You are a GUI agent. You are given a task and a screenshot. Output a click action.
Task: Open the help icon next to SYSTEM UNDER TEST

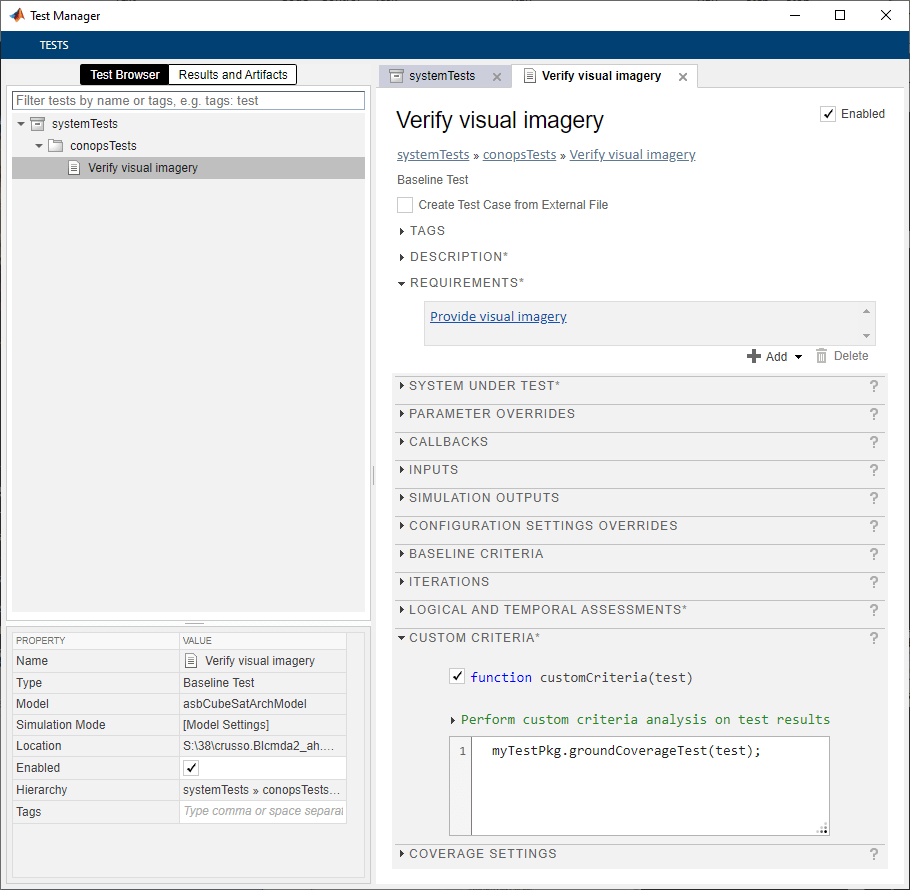pos(873,386)
